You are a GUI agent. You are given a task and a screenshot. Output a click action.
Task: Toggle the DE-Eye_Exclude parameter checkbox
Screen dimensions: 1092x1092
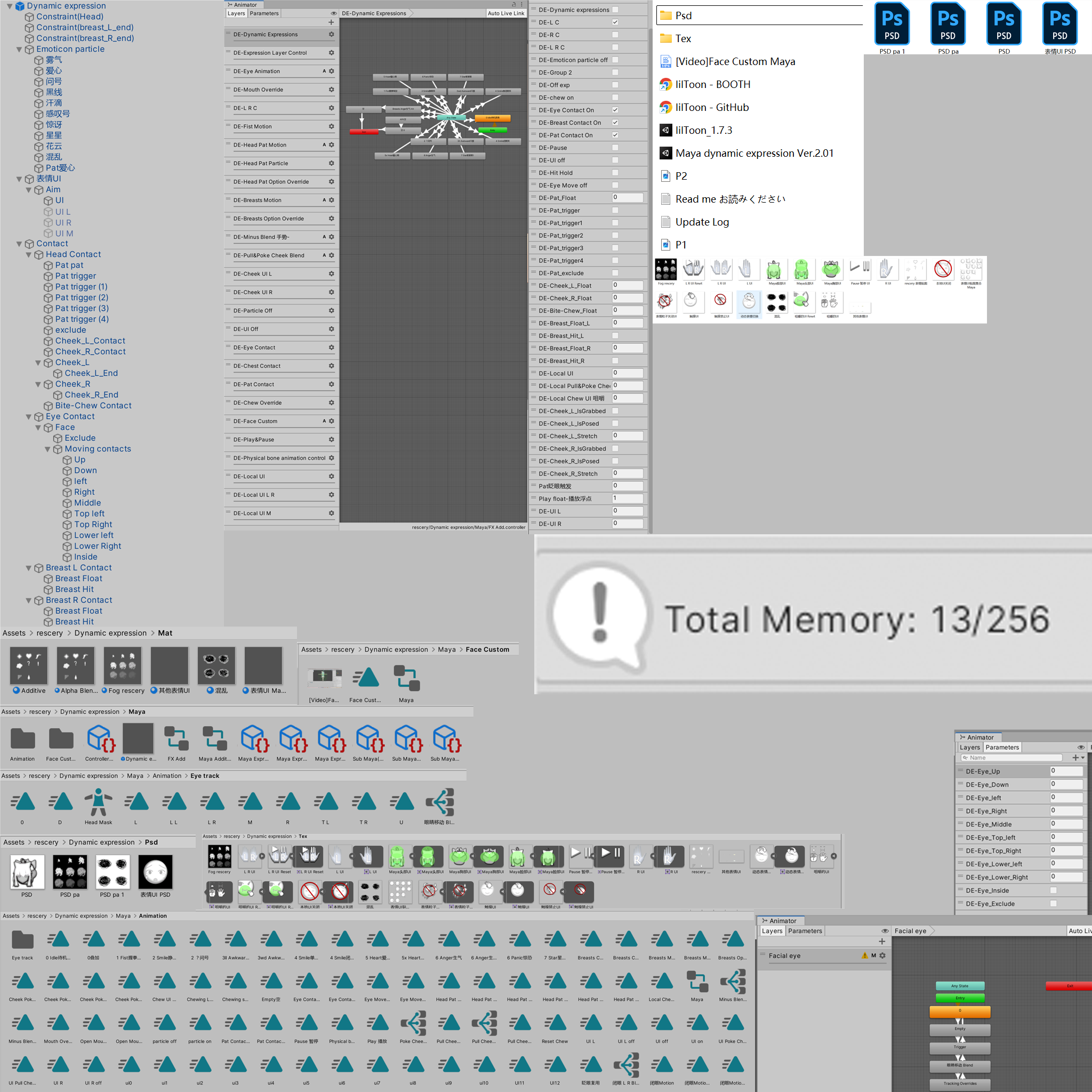tap(1054, 903)
